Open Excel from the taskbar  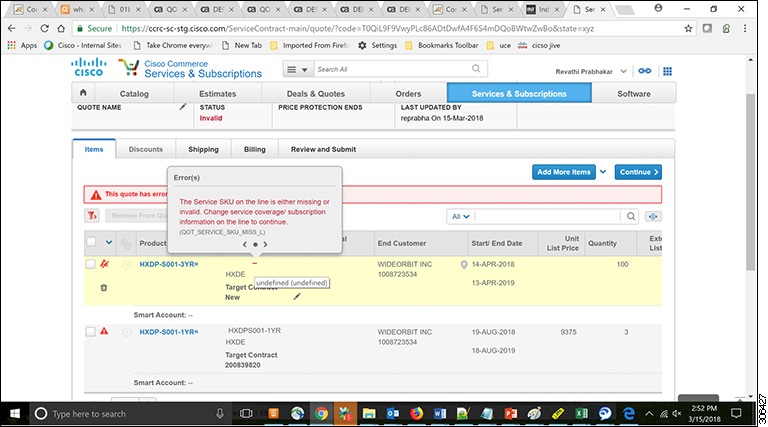click(581, 414)
